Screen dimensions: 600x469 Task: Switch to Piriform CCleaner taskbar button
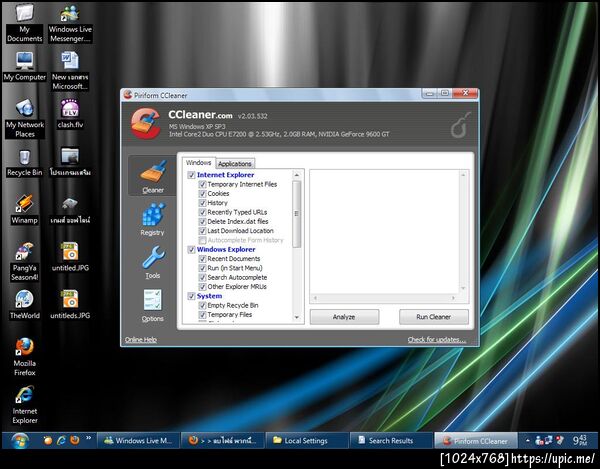click(x=476, y=440)
